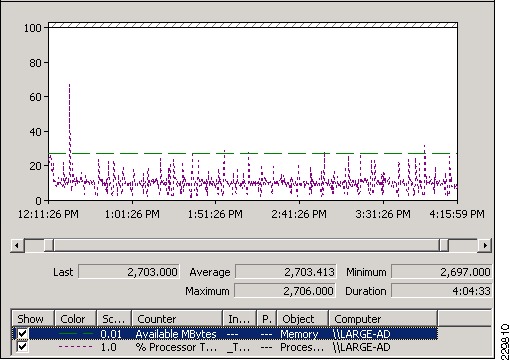Click the Parent column header
The width and height of the screenshot is (510, 361).
[x=267, y=319]
